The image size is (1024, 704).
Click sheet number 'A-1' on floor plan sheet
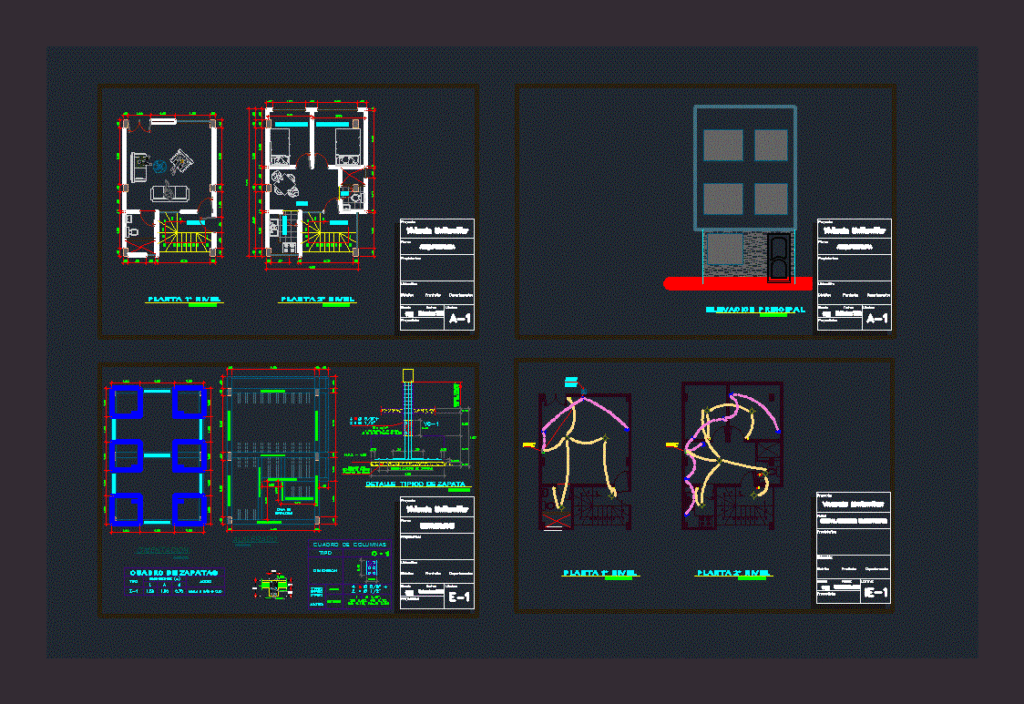coord(459,319)
